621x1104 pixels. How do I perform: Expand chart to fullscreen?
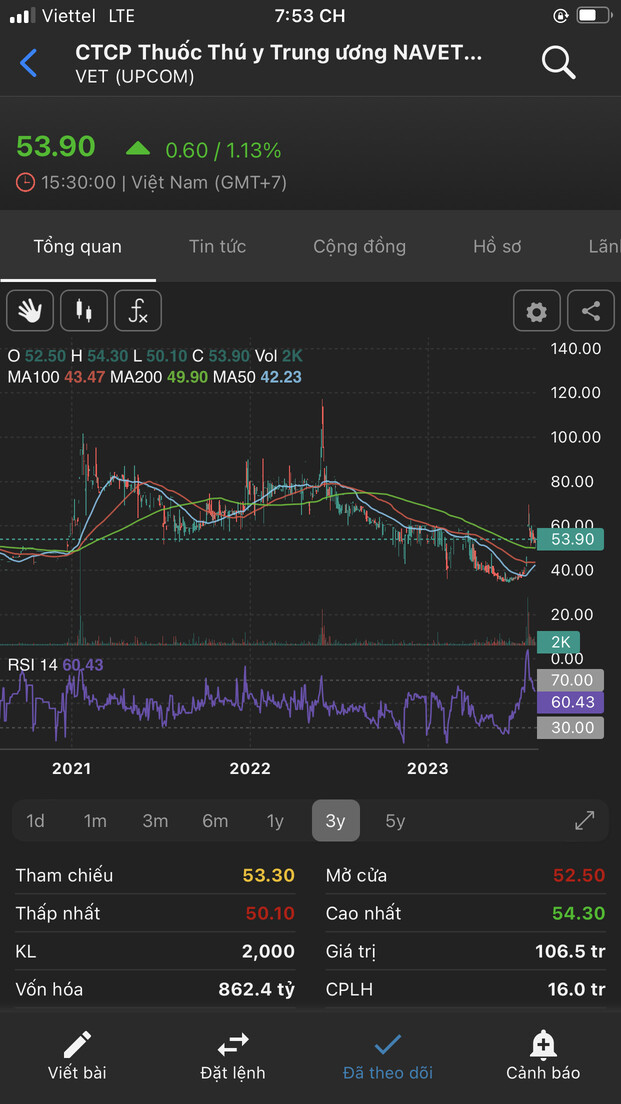(585, 821)
